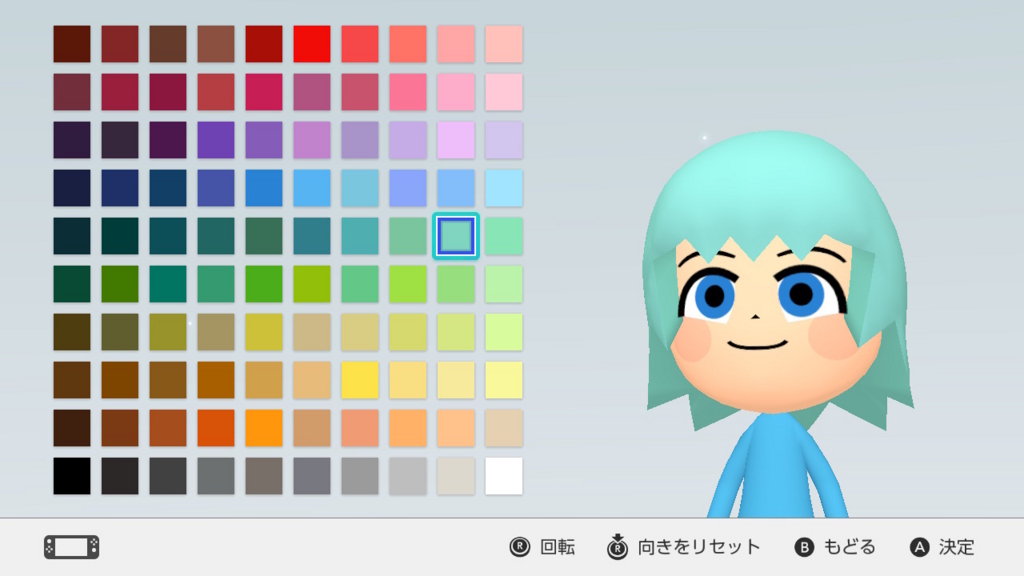
Task: Choose the highlighted selected mint-teal swatch
Action: coord(456,236)
